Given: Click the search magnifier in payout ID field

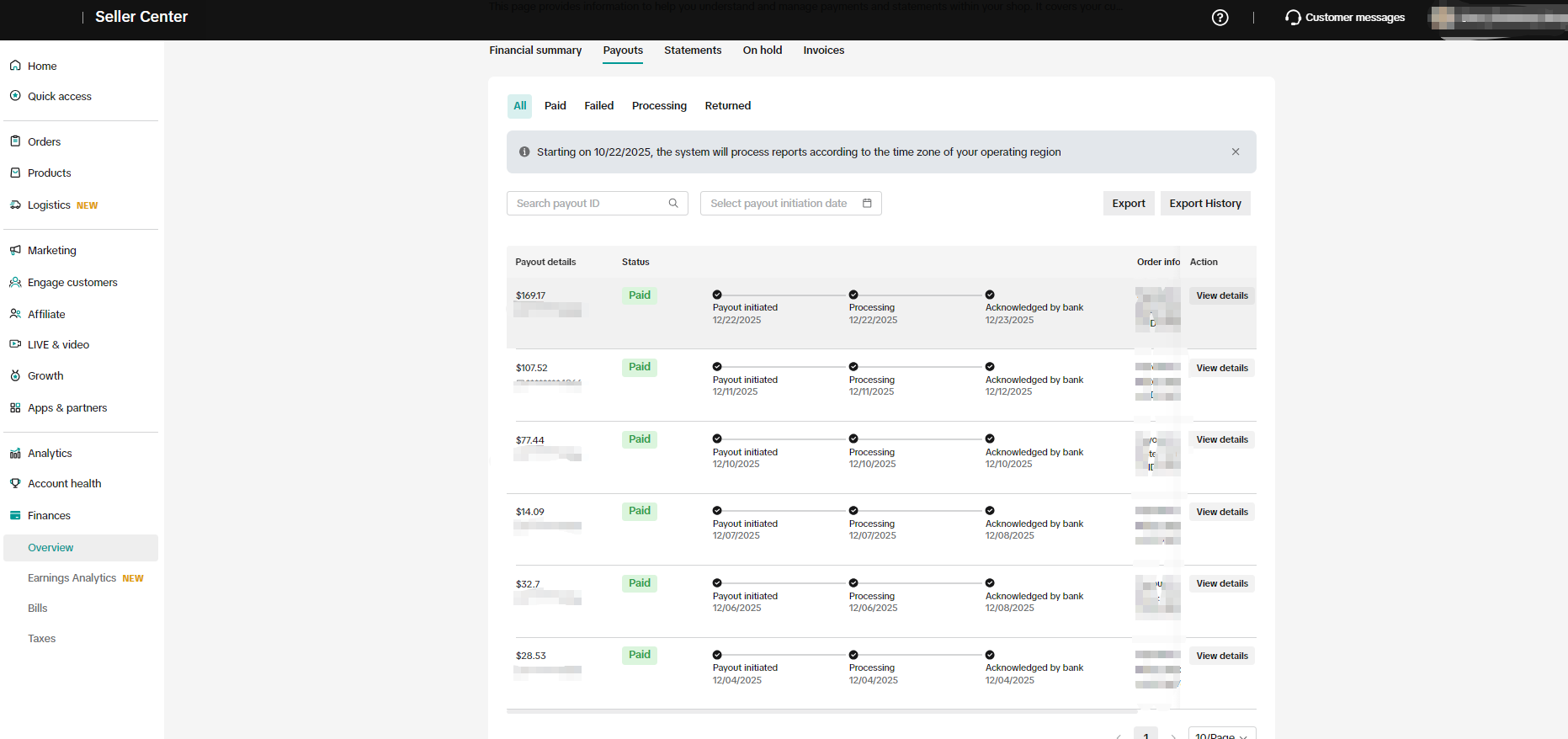Looking at the screenshot, I should [x=673, y=203].
